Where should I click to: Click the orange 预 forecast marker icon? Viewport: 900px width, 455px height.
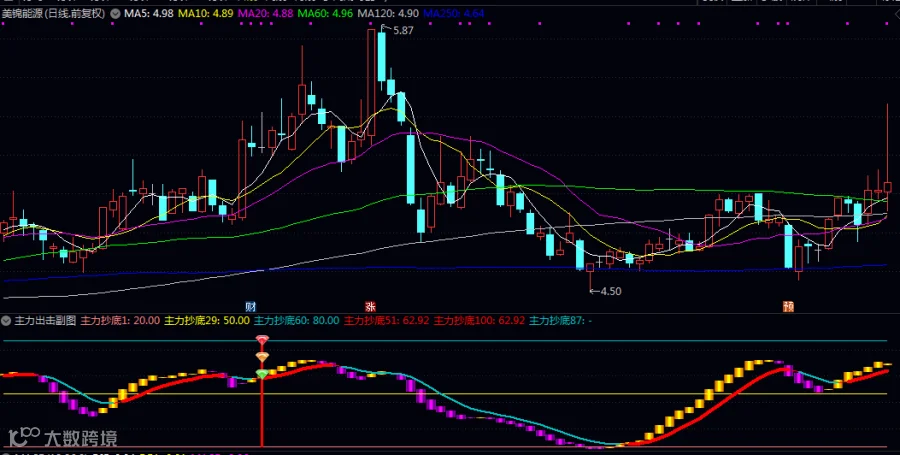[789, 306]
